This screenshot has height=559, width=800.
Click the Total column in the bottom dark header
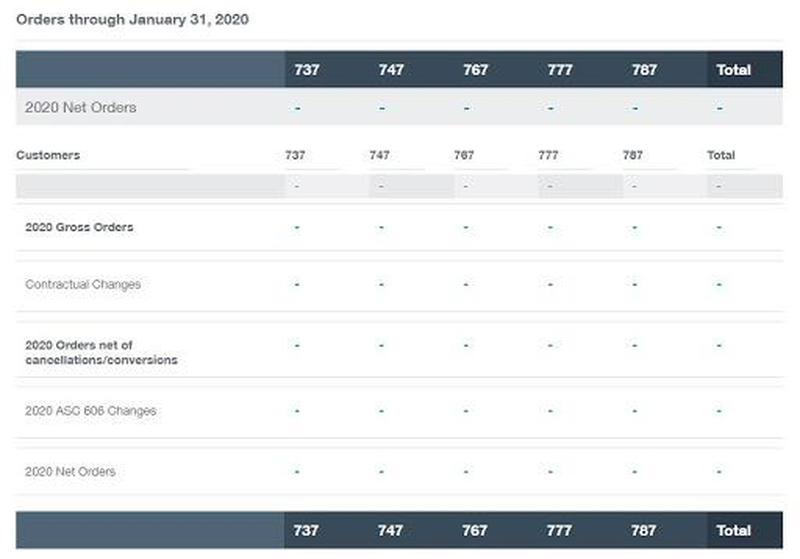[x=734, y=530]
